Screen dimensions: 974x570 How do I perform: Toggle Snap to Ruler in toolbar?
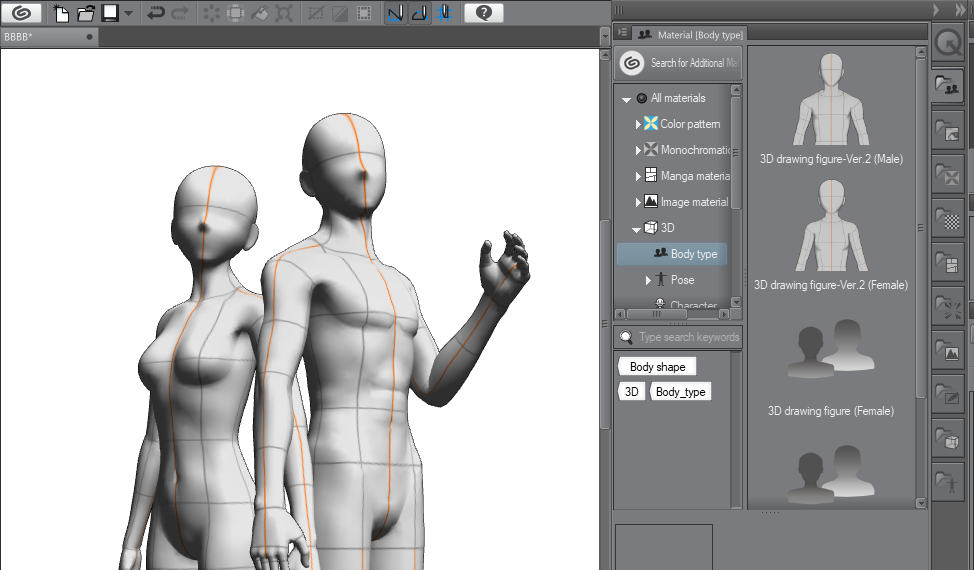(396, 13)
